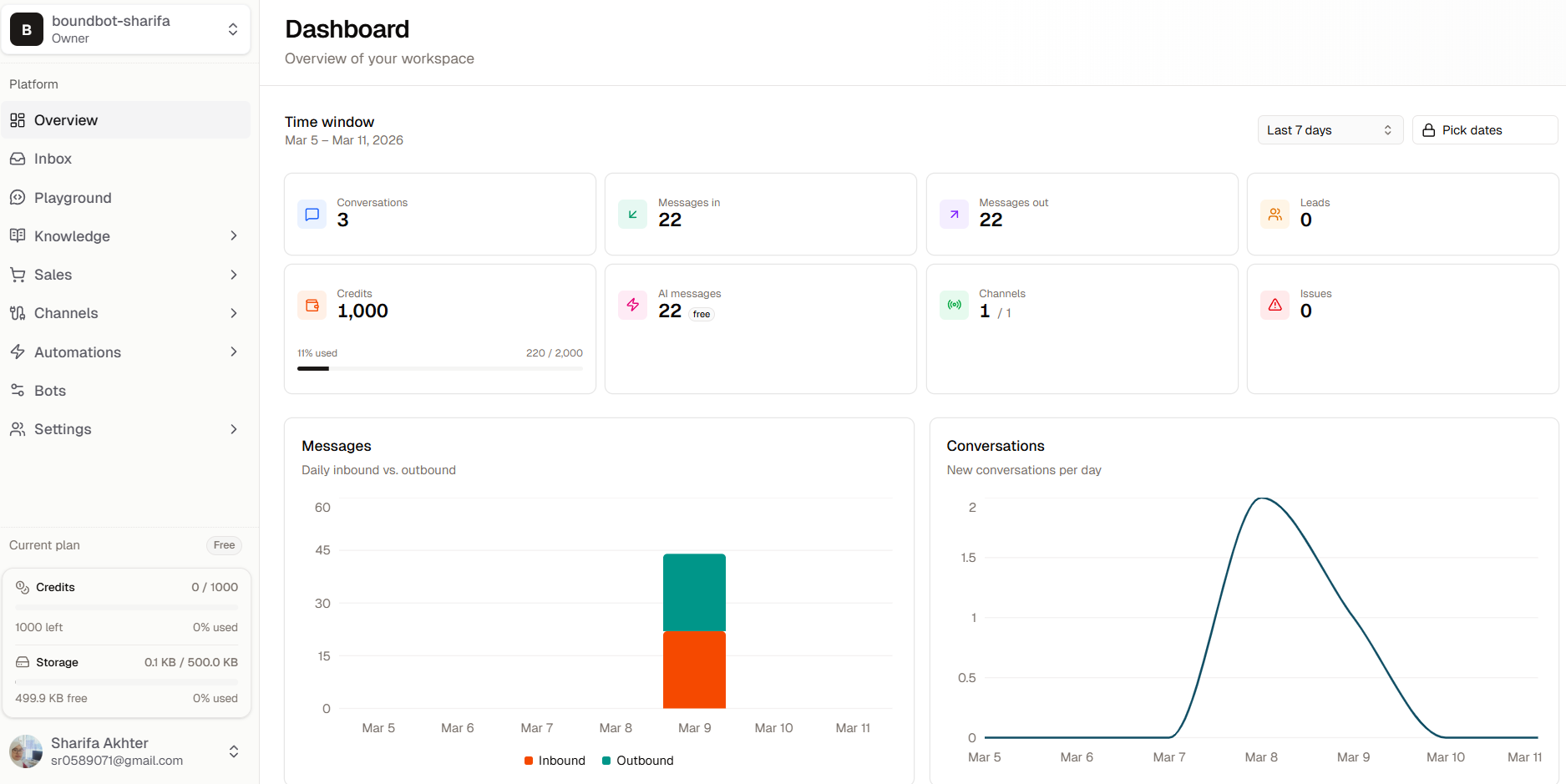Click the credits usage progress bar
Image resolution: width=1566 pixels, height=784 pixels.
tap(439, 368)
